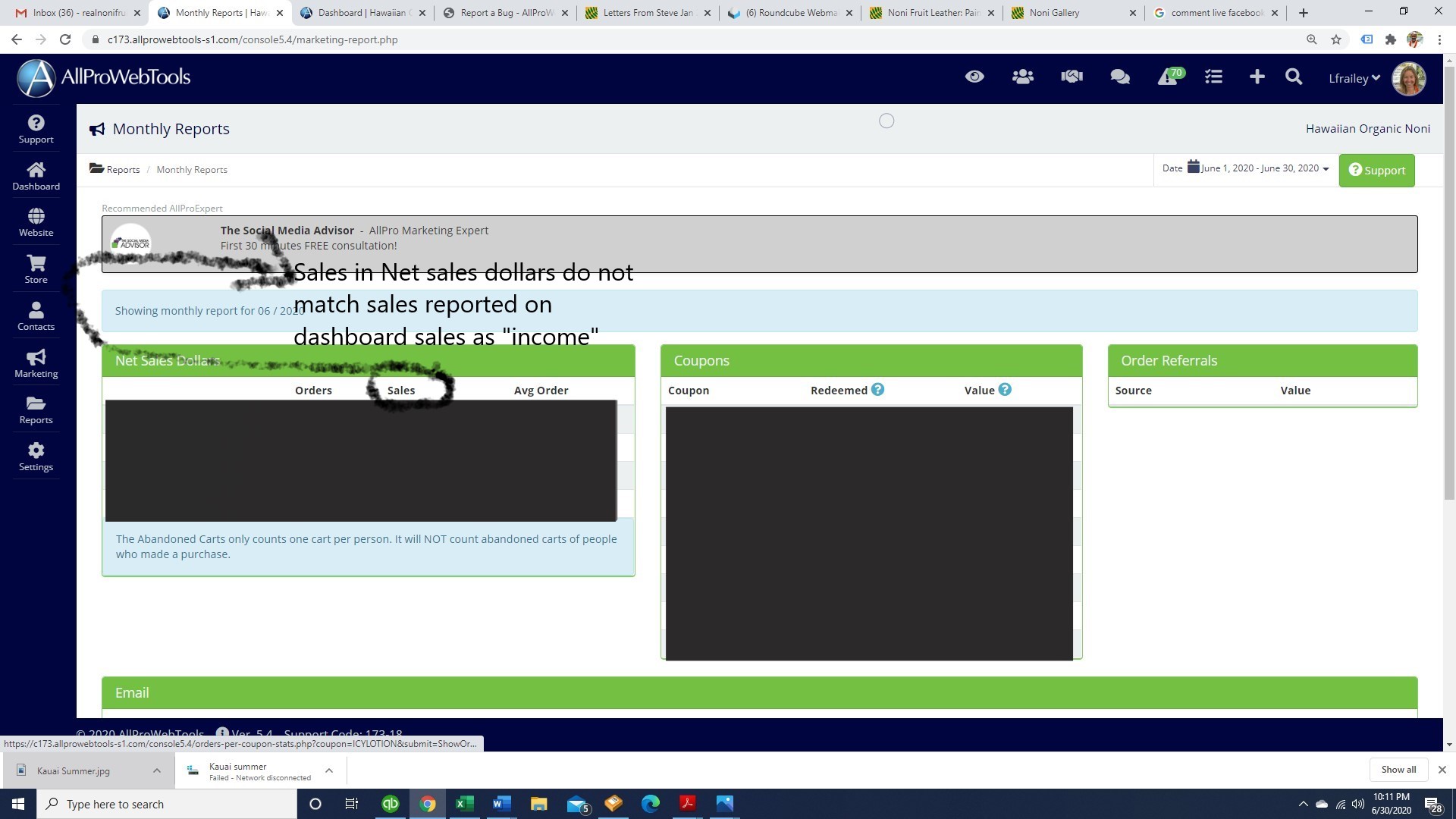1456x819 pixels.
Task: Click the browser bookmark star icon
Action: tap(1336, 39)
